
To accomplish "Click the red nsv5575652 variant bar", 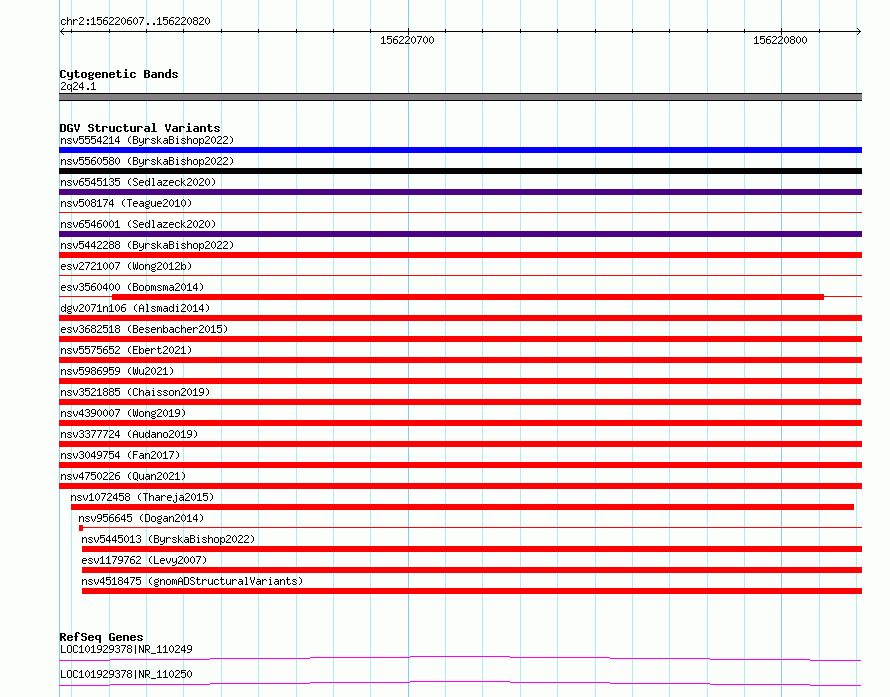I will point(460,360).
